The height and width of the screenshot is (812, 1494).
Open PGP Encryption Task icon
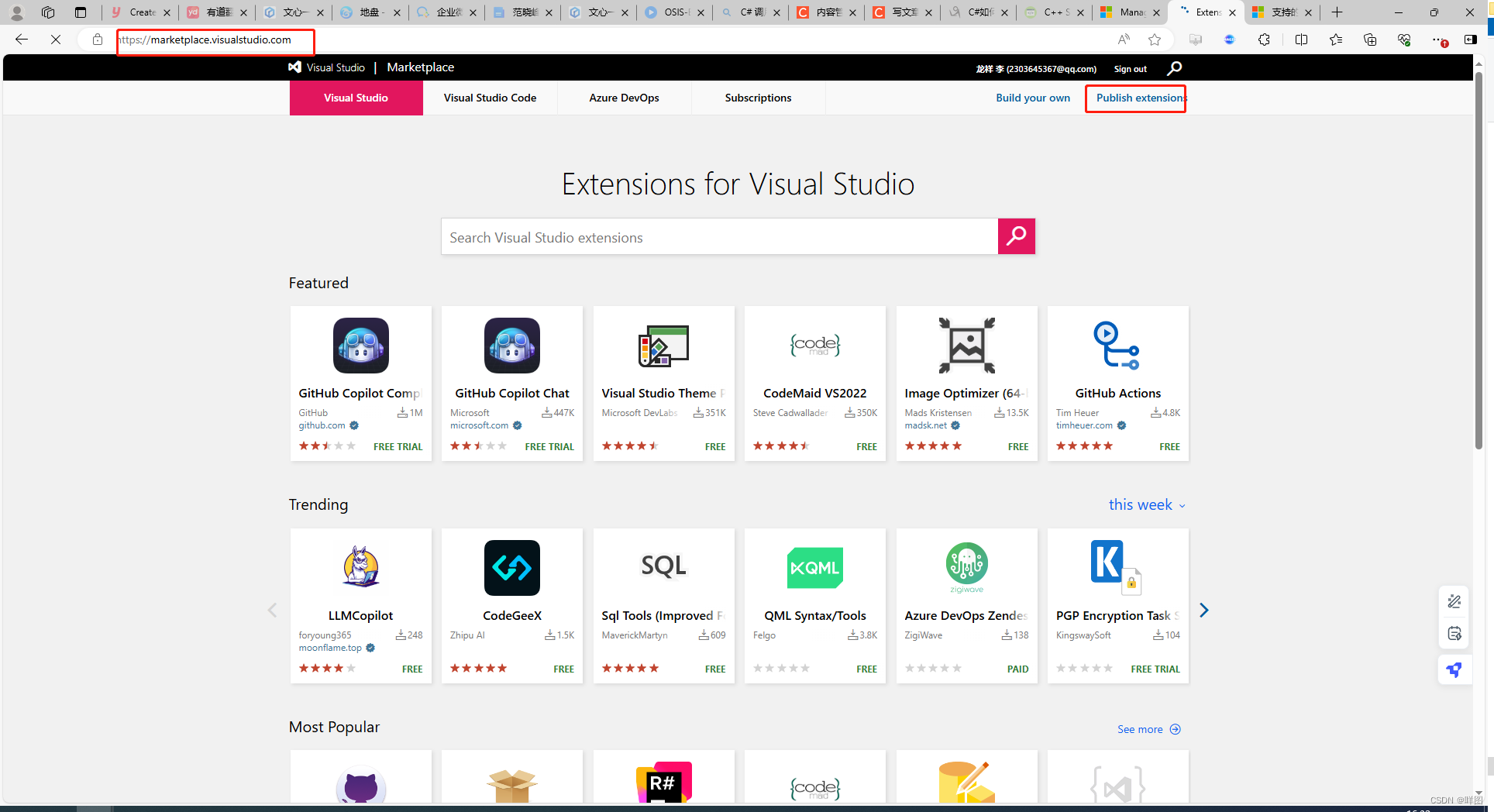coord(1117,568)
